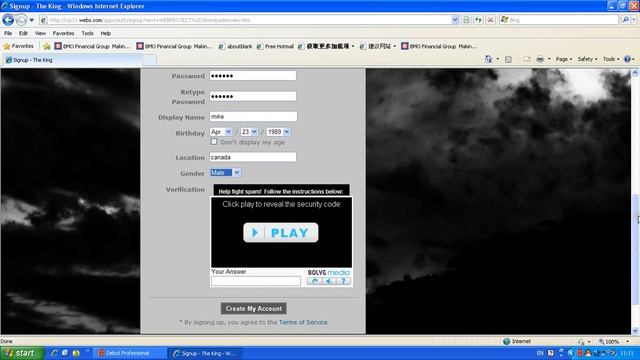Viewport: 640px width, 360px height.
Task: Open the Safety dropdown menu
Action: coord(587,59)
